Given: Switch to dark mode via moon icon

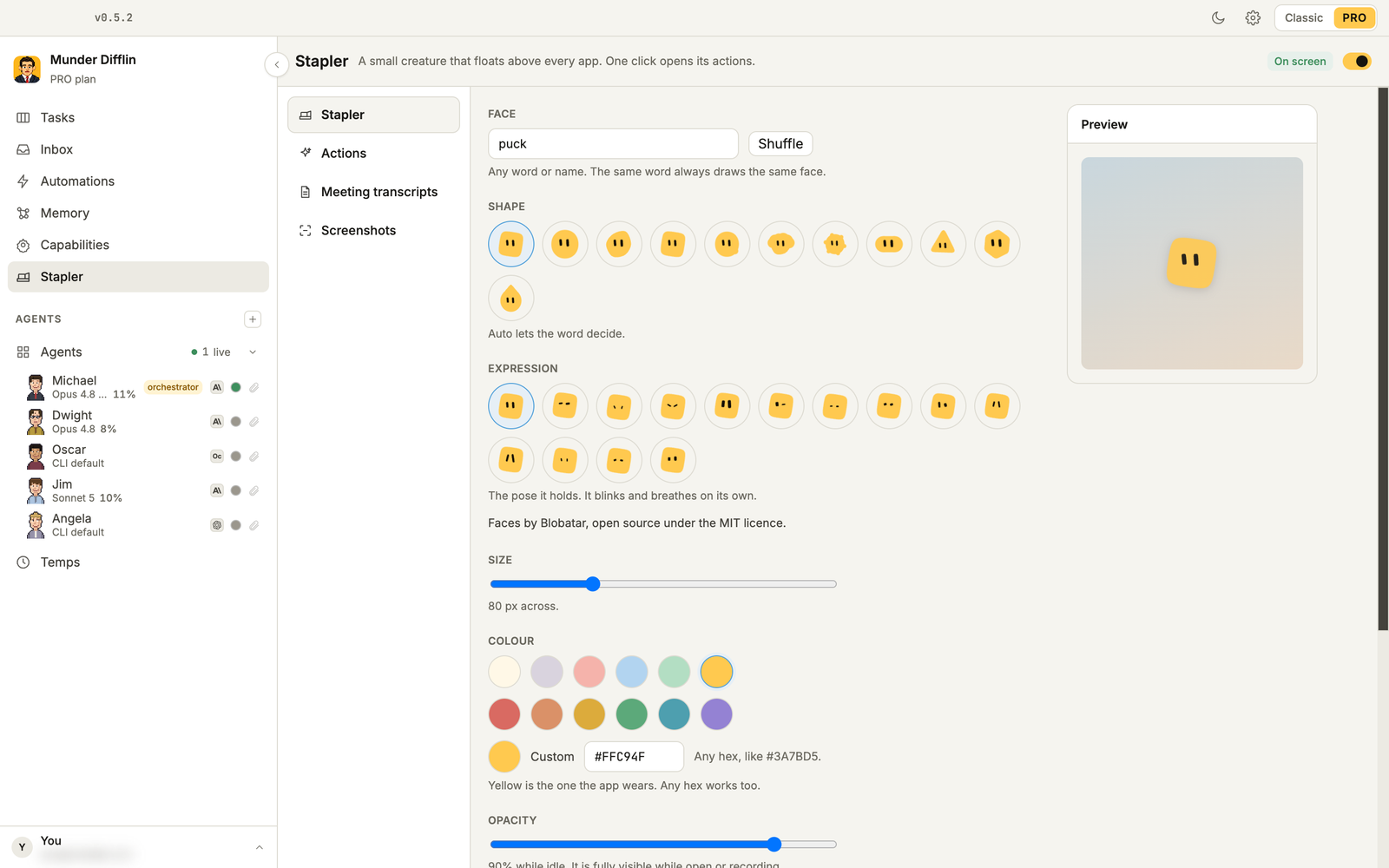Looking at the screenshot, I should coord(1218,17).
